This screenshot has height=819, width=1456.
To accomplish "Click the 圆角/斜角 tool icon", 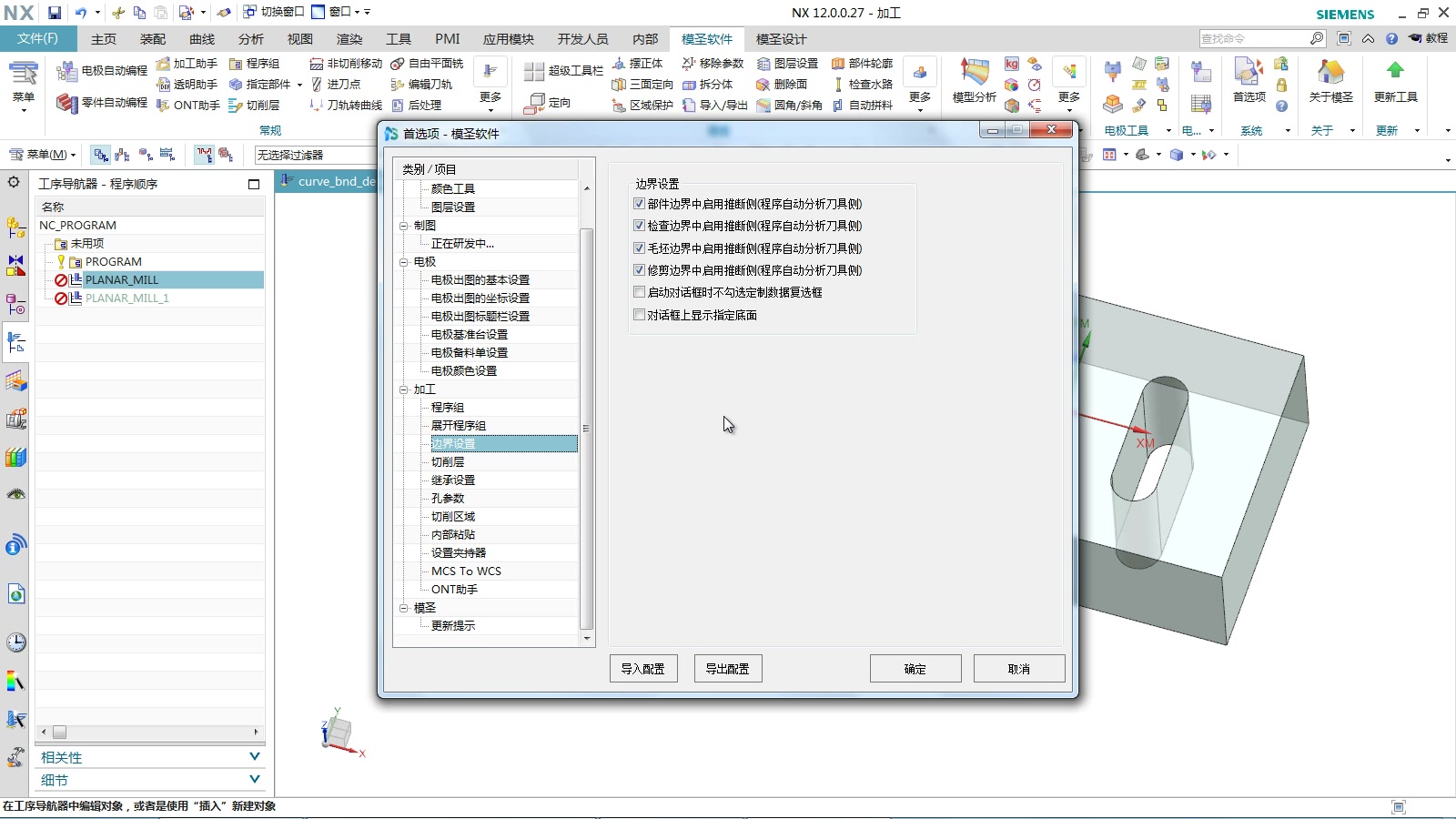I will [763, 106].
